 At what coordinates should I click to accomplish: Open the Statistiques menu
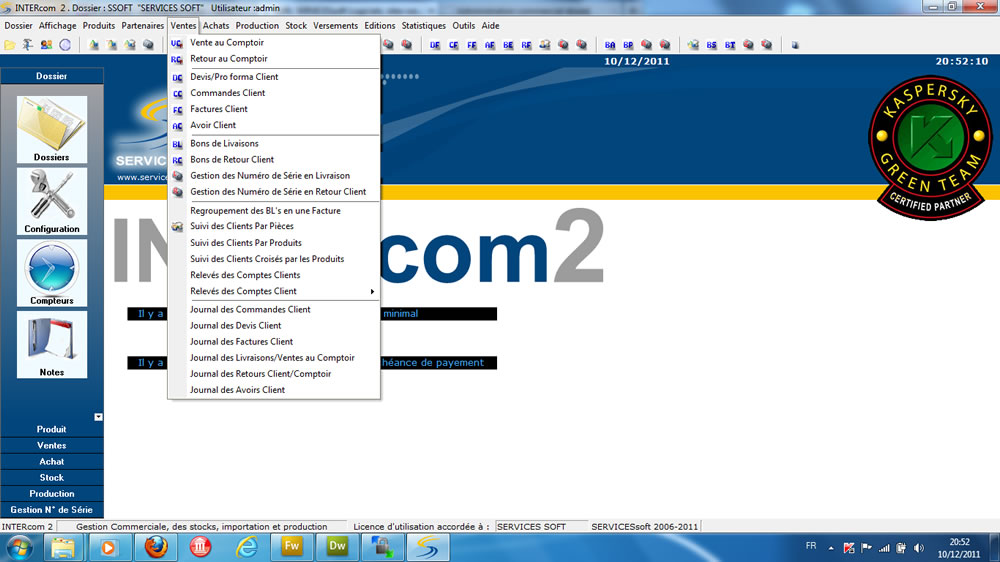(x=423, y=26)
